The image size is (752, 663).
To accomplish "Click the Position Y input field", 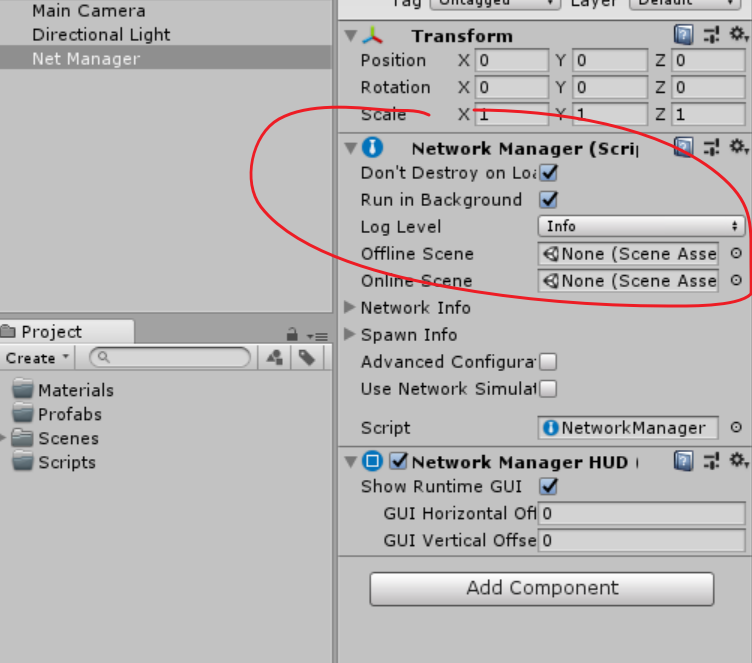I will (x=610, y=60).
